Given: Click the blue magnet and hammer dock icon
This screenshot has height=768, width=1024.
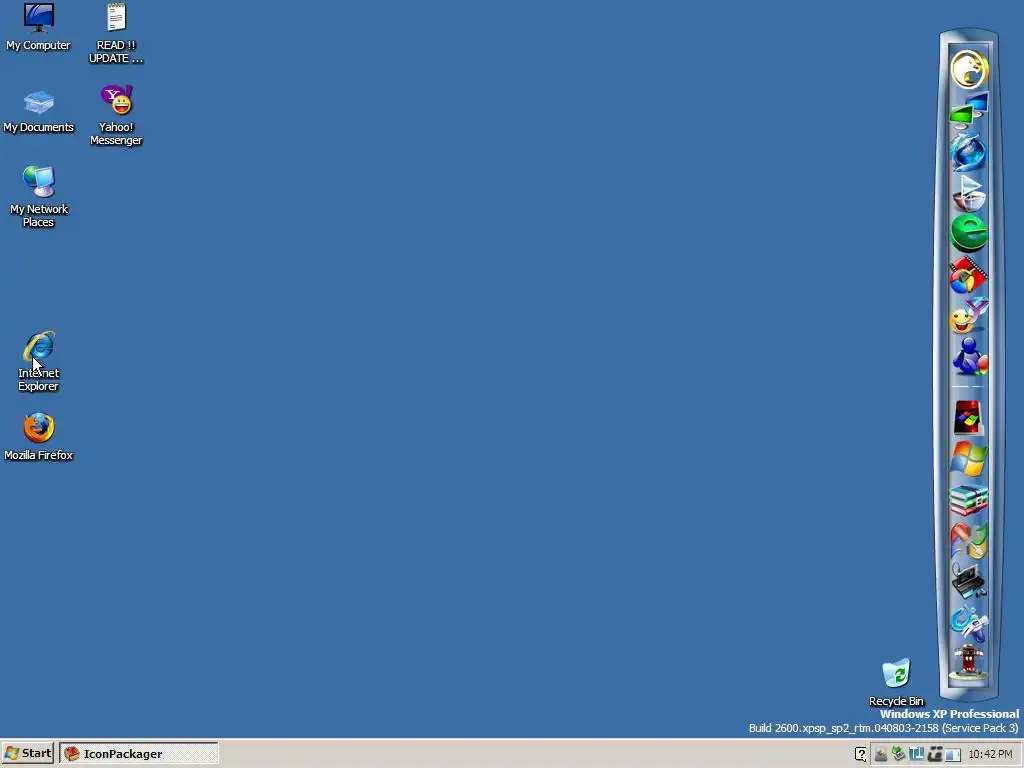Looking at the screenshot, I should (969, 622).
